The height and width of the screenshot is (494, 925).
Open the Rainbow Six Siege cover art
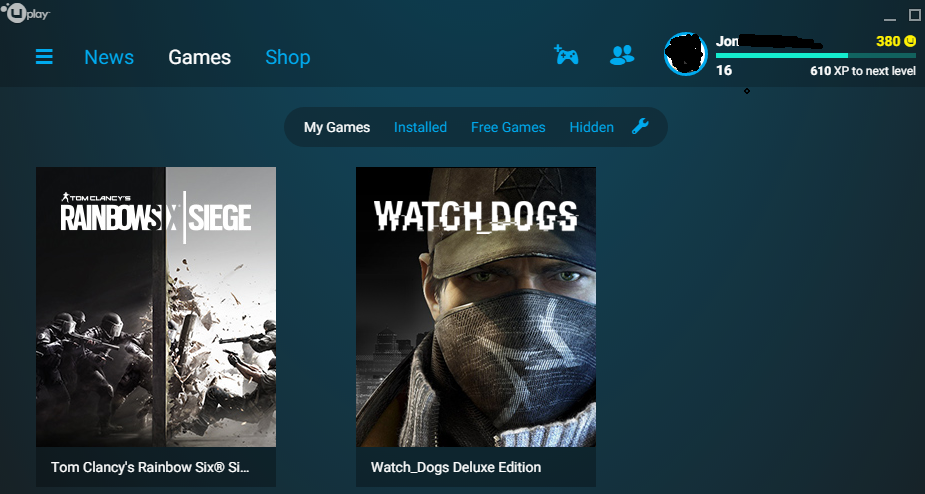(156, 307)
